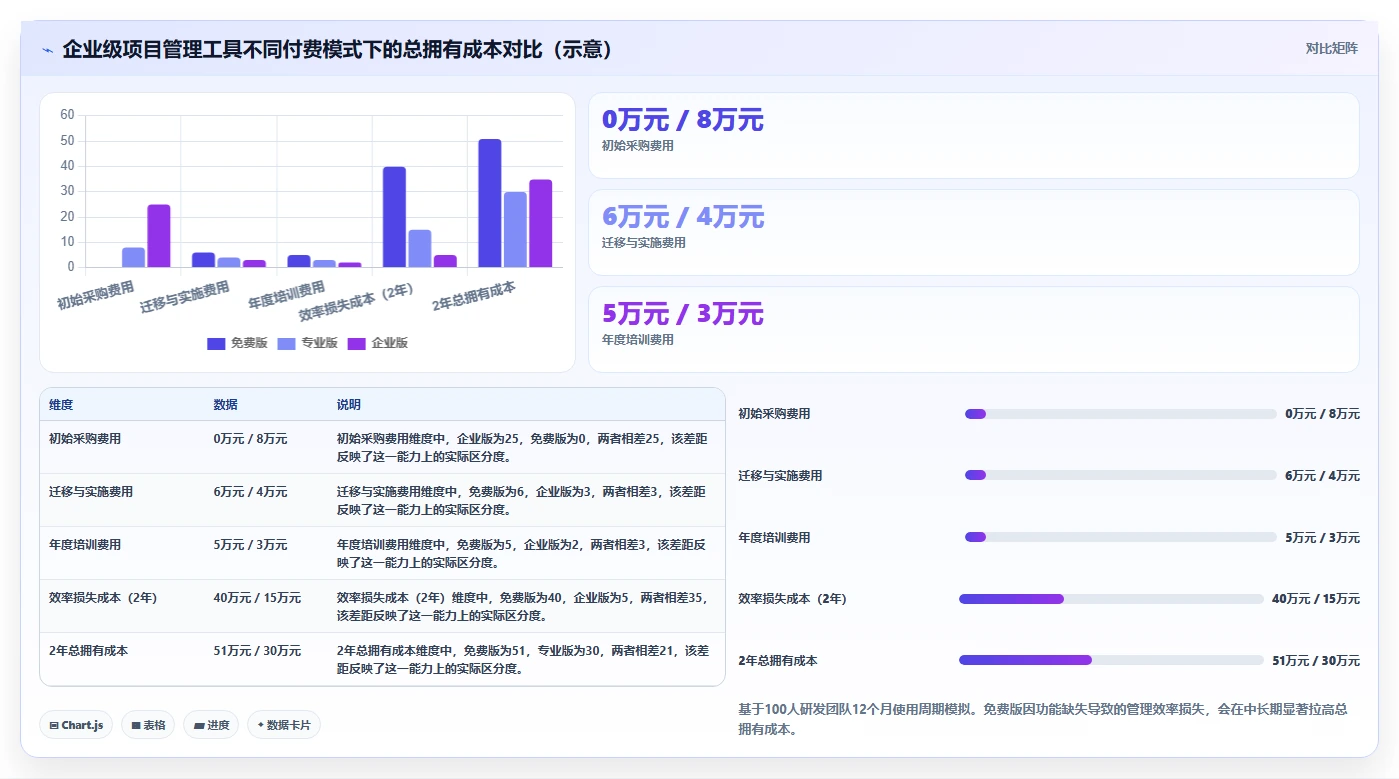Click the table cell 40万元 / 15万元
Screen dimensions: 1399x779
[x=257, y=598]
